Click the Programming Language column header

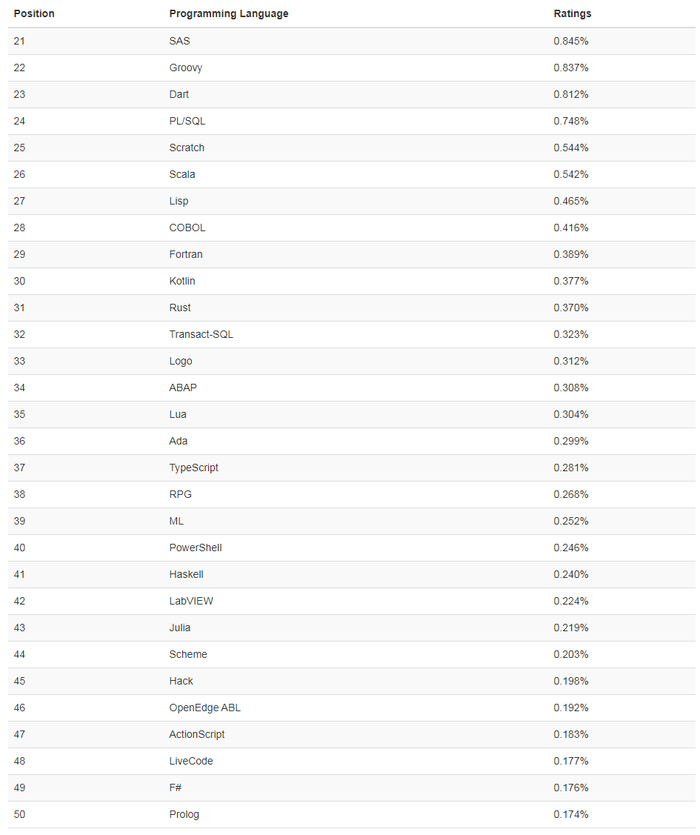coord(229,14)
